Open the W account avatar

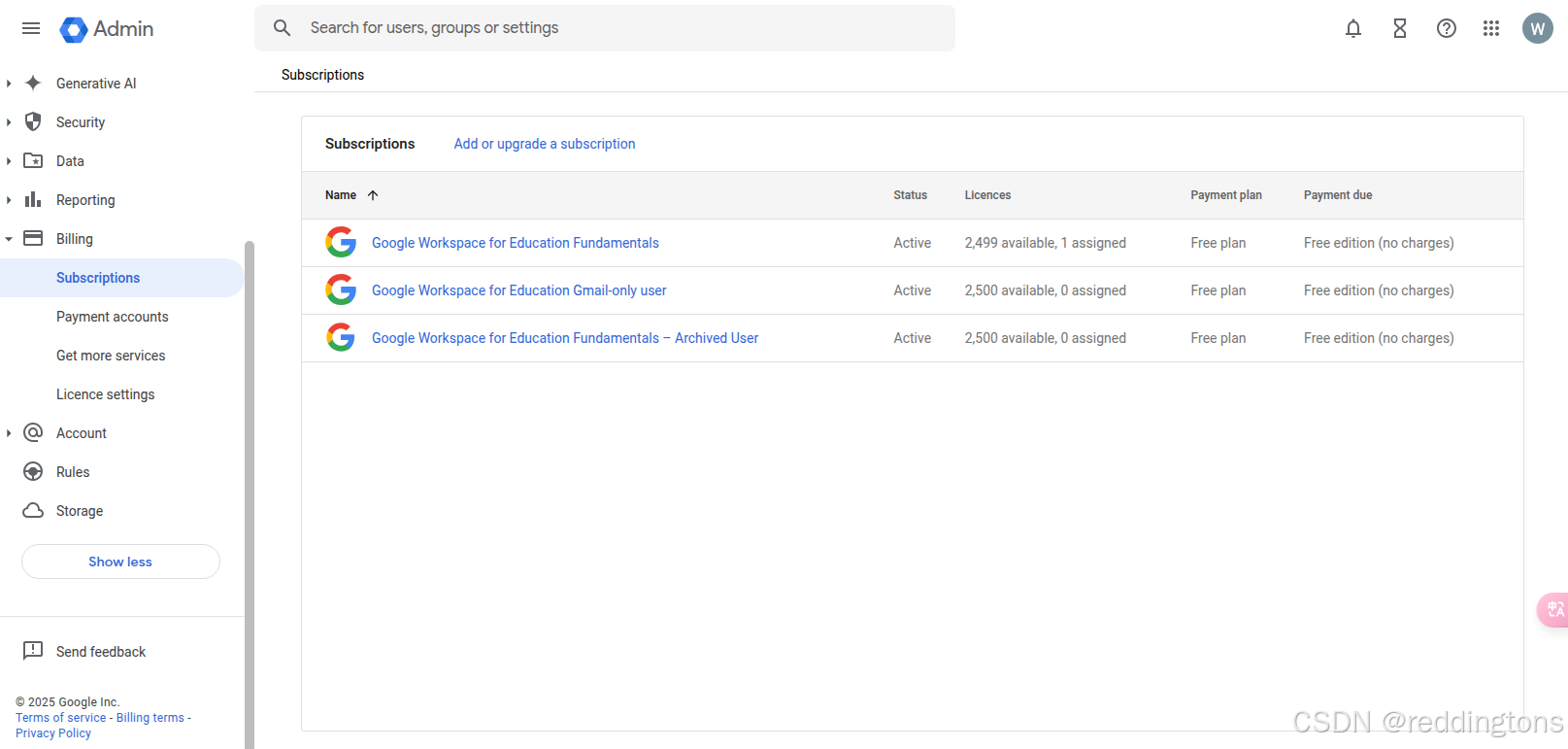(1538, 29)
